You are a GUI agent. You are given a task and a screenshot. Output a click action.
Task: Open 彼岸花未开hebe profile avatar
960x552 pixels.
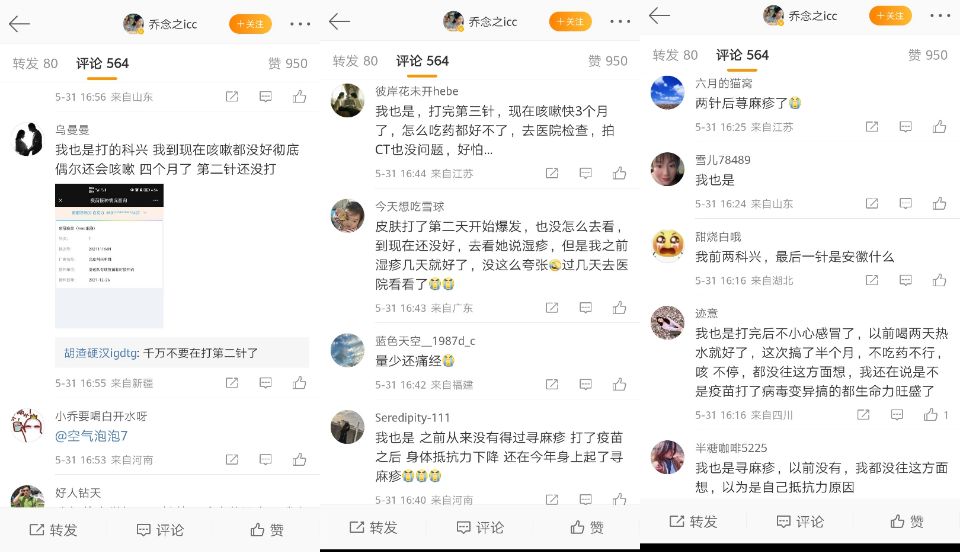[347, 100]
